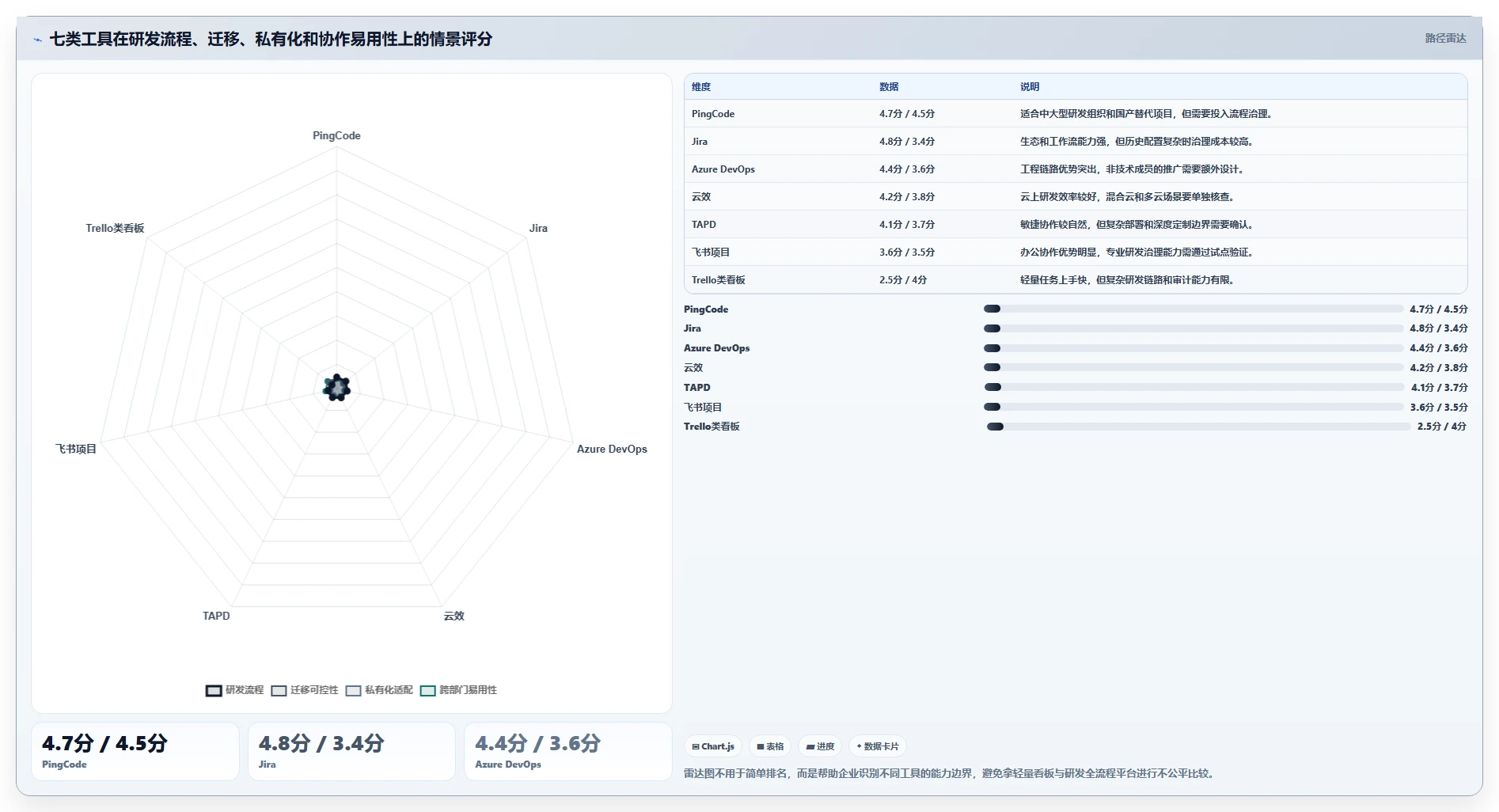This screenshot has width=1499, height=812.
Task: Open the Azure DevOps score card
Action: click(567, 751)
